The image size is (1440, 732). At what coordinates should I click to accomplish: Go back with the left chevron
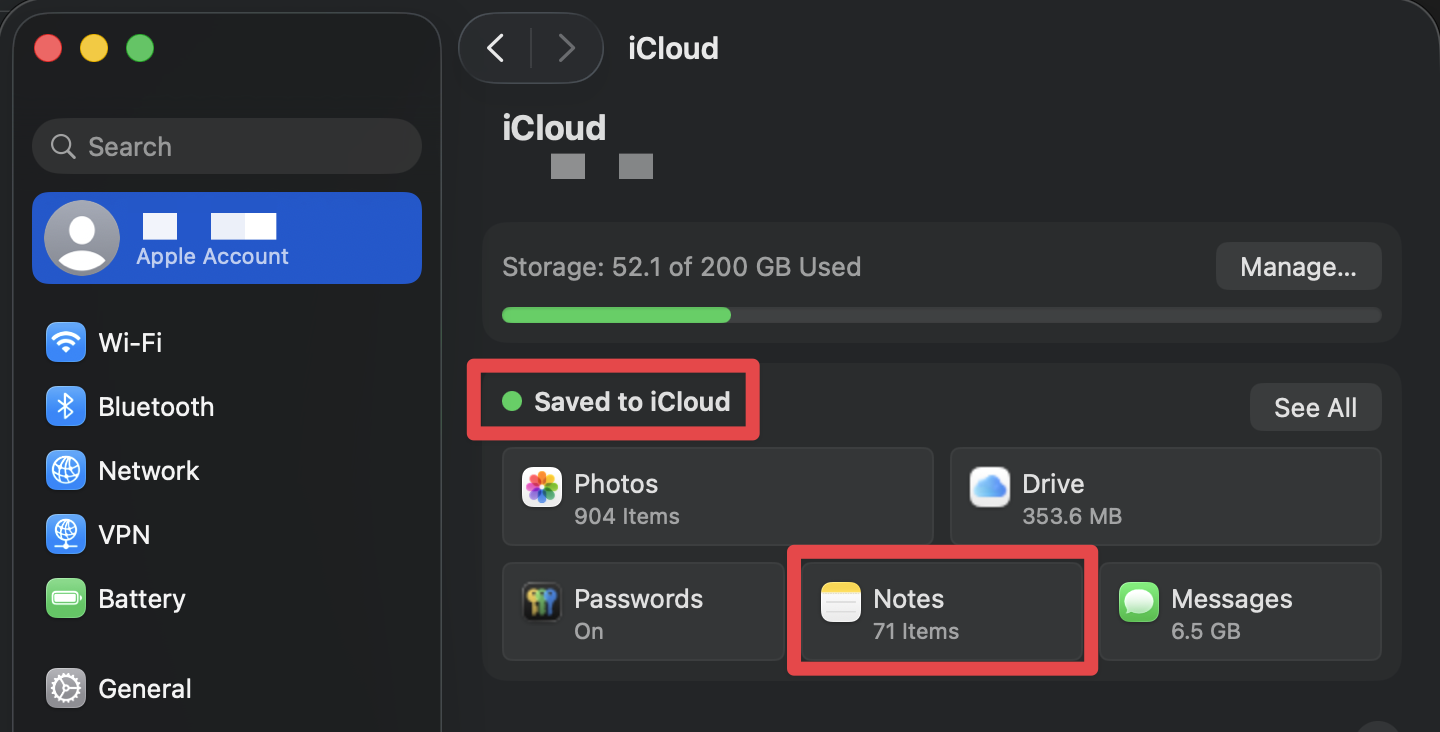coord(495,48)
